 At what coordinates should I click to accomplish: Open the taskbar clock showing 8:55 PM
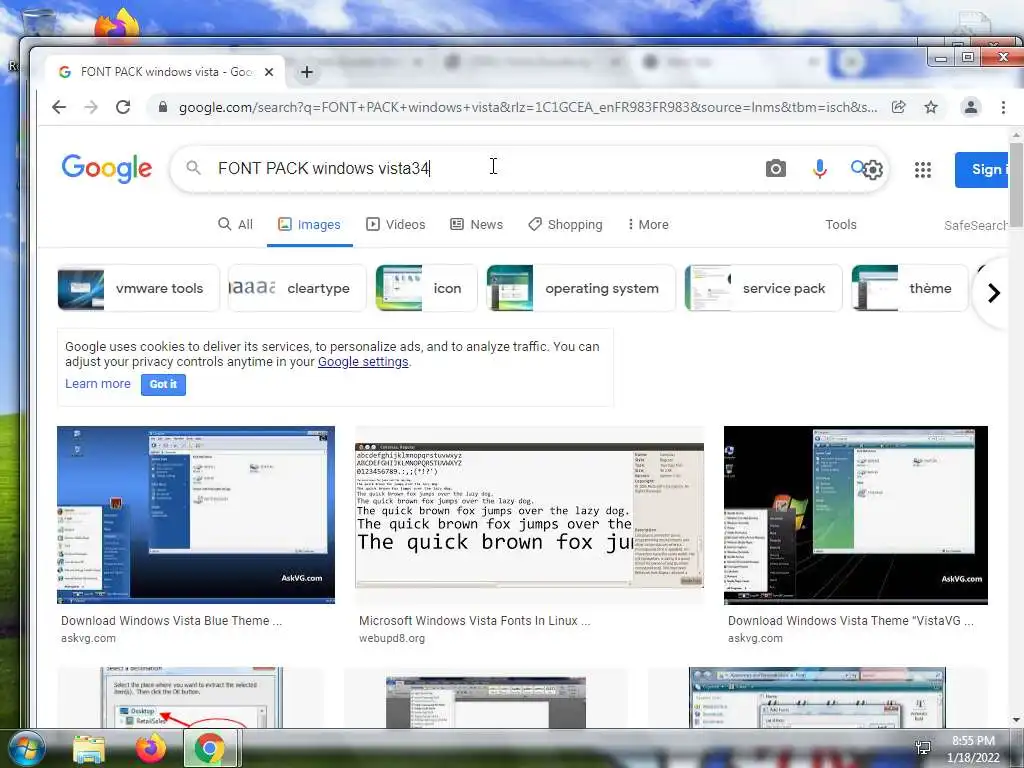click(973, 749)
